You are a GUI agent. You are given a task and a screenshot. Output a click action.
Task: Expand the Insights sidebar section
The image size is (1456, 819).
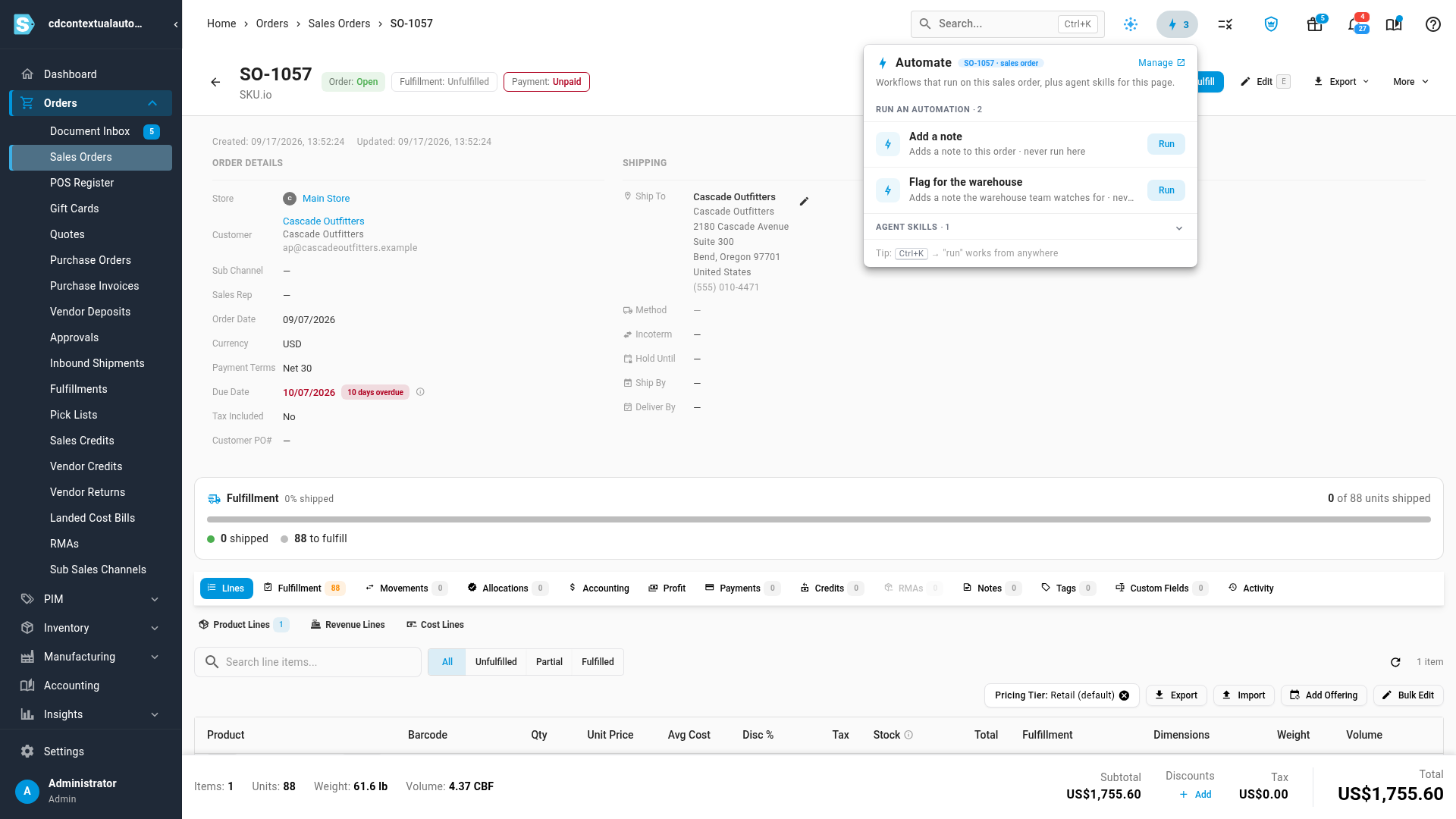click(x=155, y=714)
